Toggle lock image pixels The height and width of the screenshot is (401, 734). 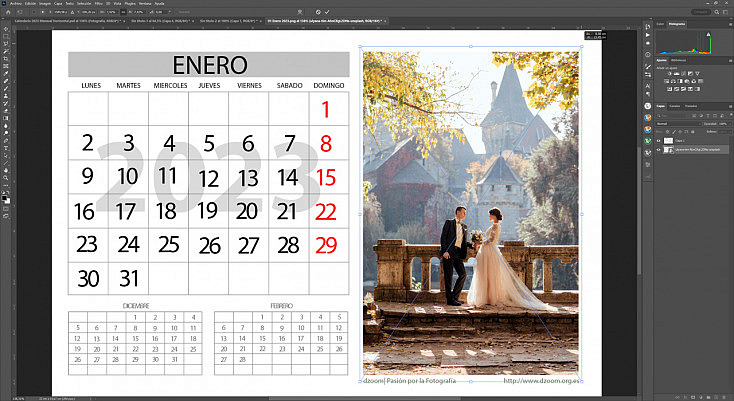point(674,131)
